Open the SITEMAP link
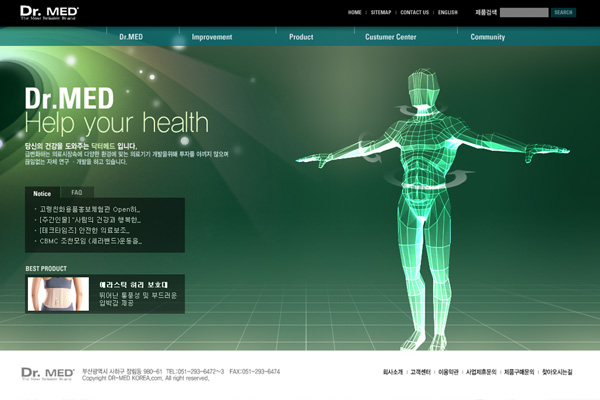Screen dimensions: 600x400 pos(381,13)
